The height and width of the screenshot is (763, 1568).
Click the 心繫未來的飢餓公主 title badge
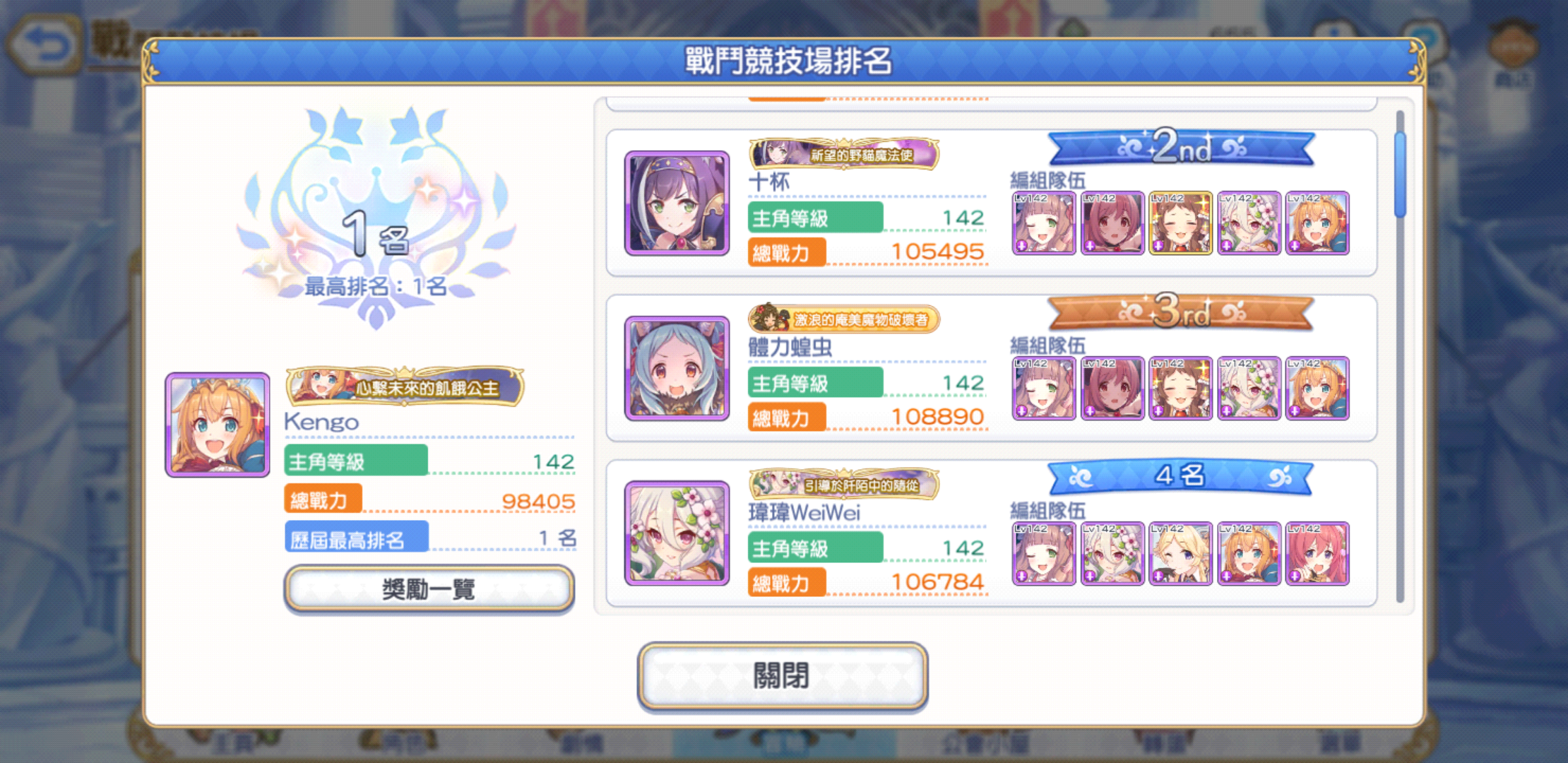(x=405, y=386)
